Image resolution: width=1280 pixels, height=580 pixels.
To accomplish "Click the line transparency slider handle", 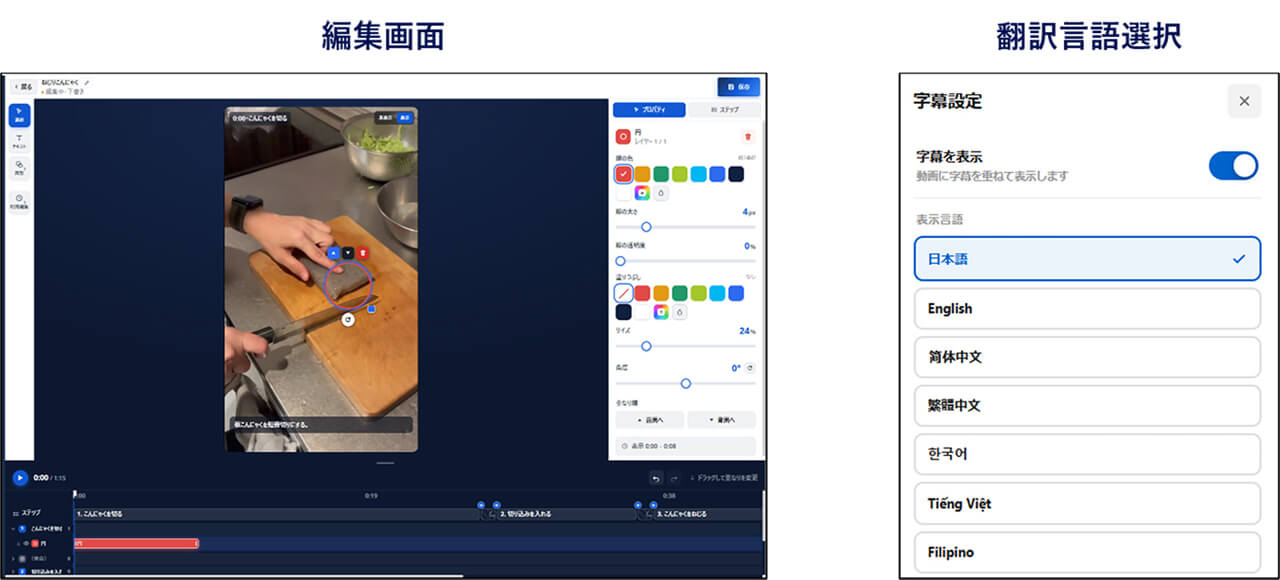I will click(620, 261).
